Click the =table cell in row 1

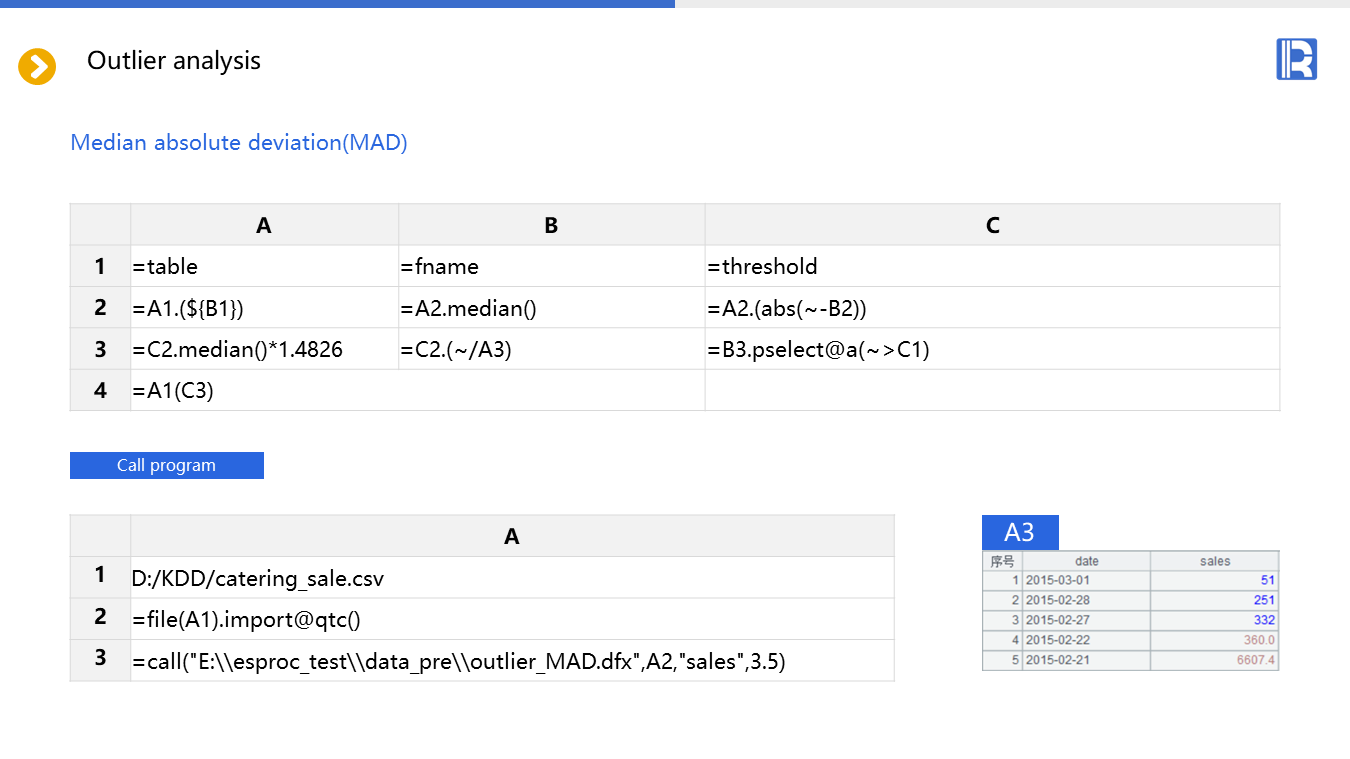(264, 266)
